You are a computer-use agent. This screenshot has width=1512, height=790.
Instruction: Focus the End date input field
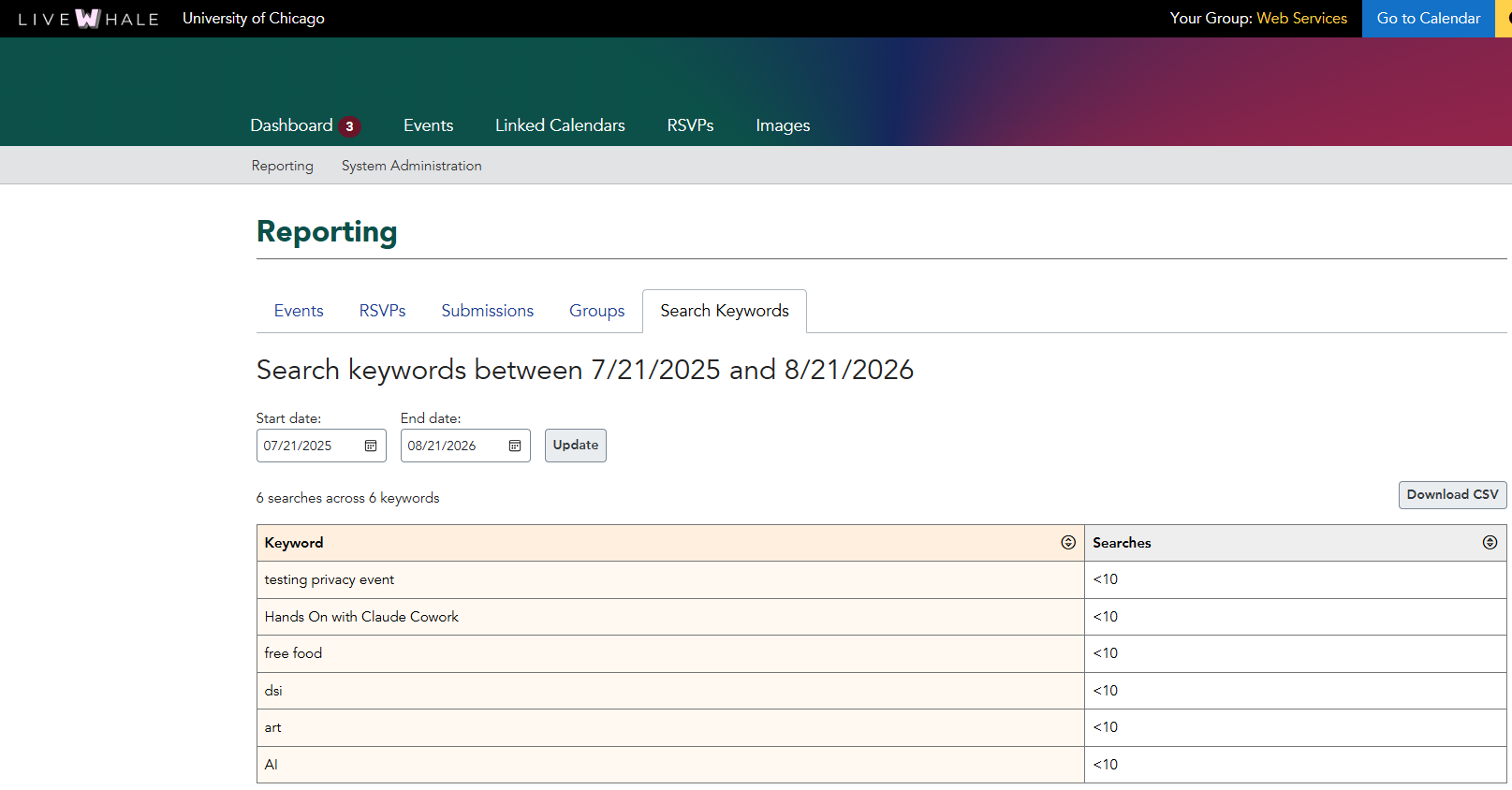click(x=465, y=446)
